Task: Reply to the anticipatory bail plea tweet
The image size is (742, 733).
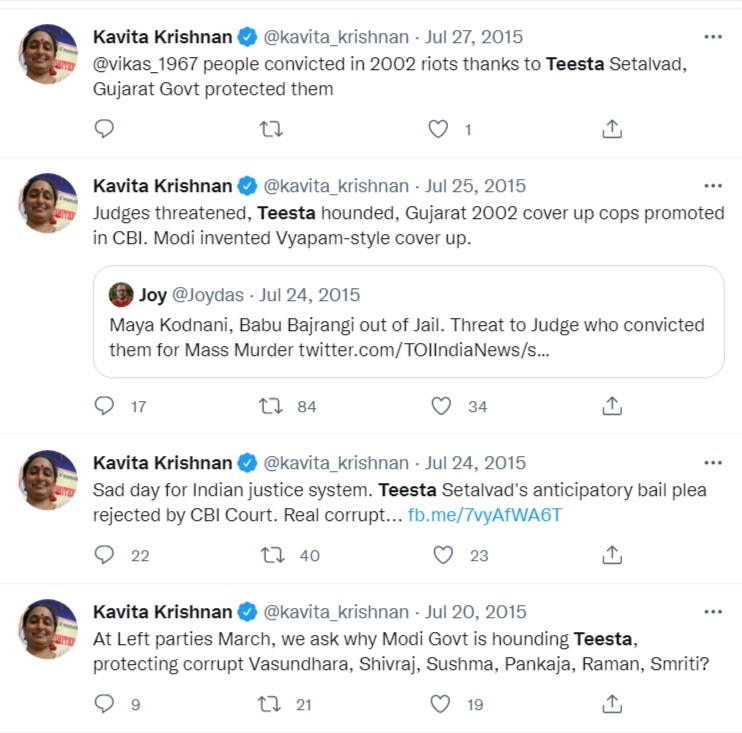Action: click(104, 555)
